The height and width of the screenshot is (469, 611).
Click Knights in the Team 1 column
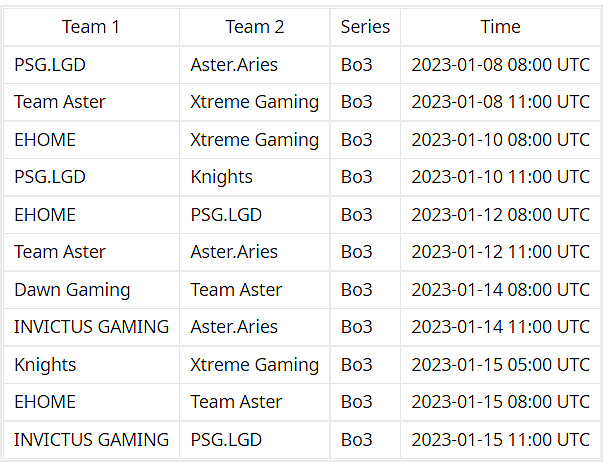tap(45, 365)
